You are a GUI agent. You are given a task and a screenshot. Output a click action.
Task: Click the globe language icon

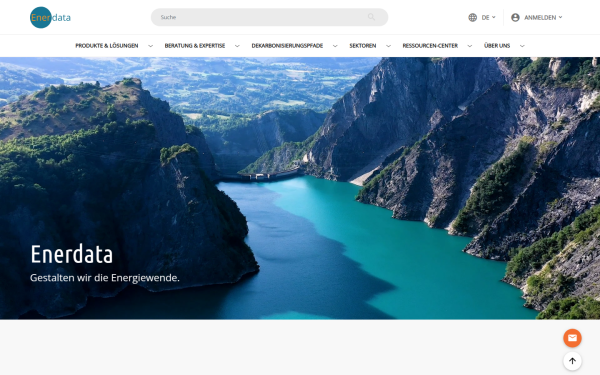click(473, 17)
